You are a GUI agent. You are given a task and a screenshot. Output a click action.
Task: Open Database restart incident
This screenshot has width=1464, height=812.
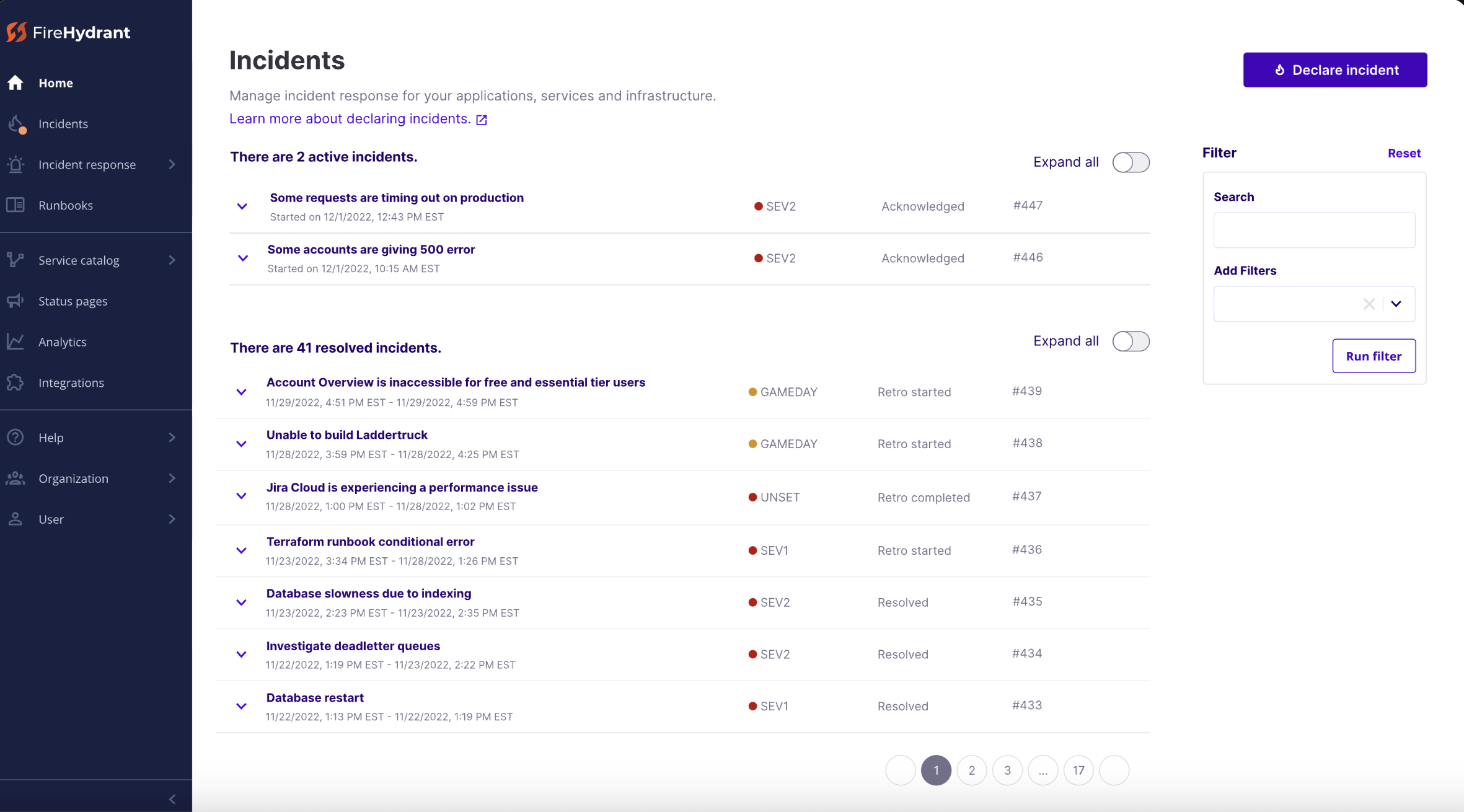click(x=315, y=697)
